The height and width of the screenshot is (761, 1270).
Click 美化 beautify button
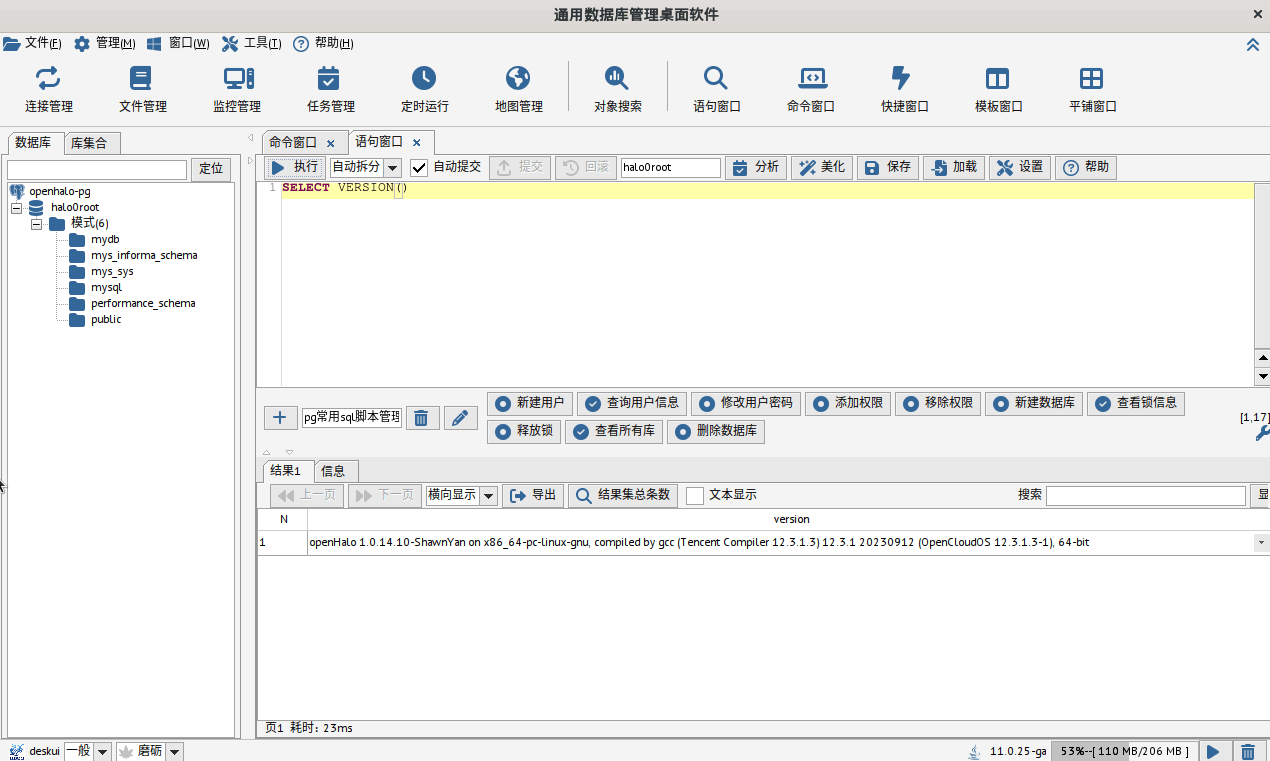(822, 167)
